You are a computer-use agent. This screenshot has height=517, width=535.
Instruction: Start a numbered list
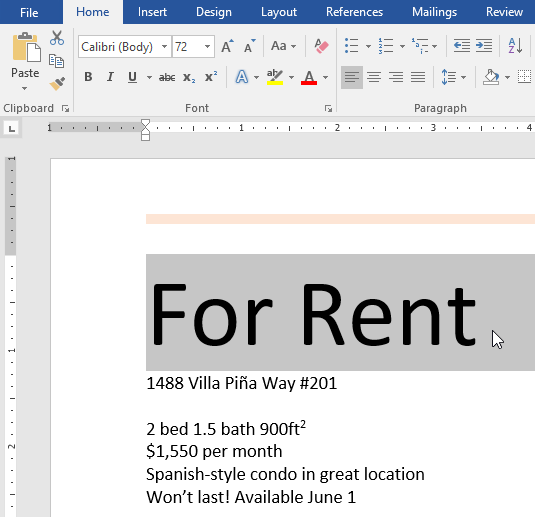tap(386, 46)
